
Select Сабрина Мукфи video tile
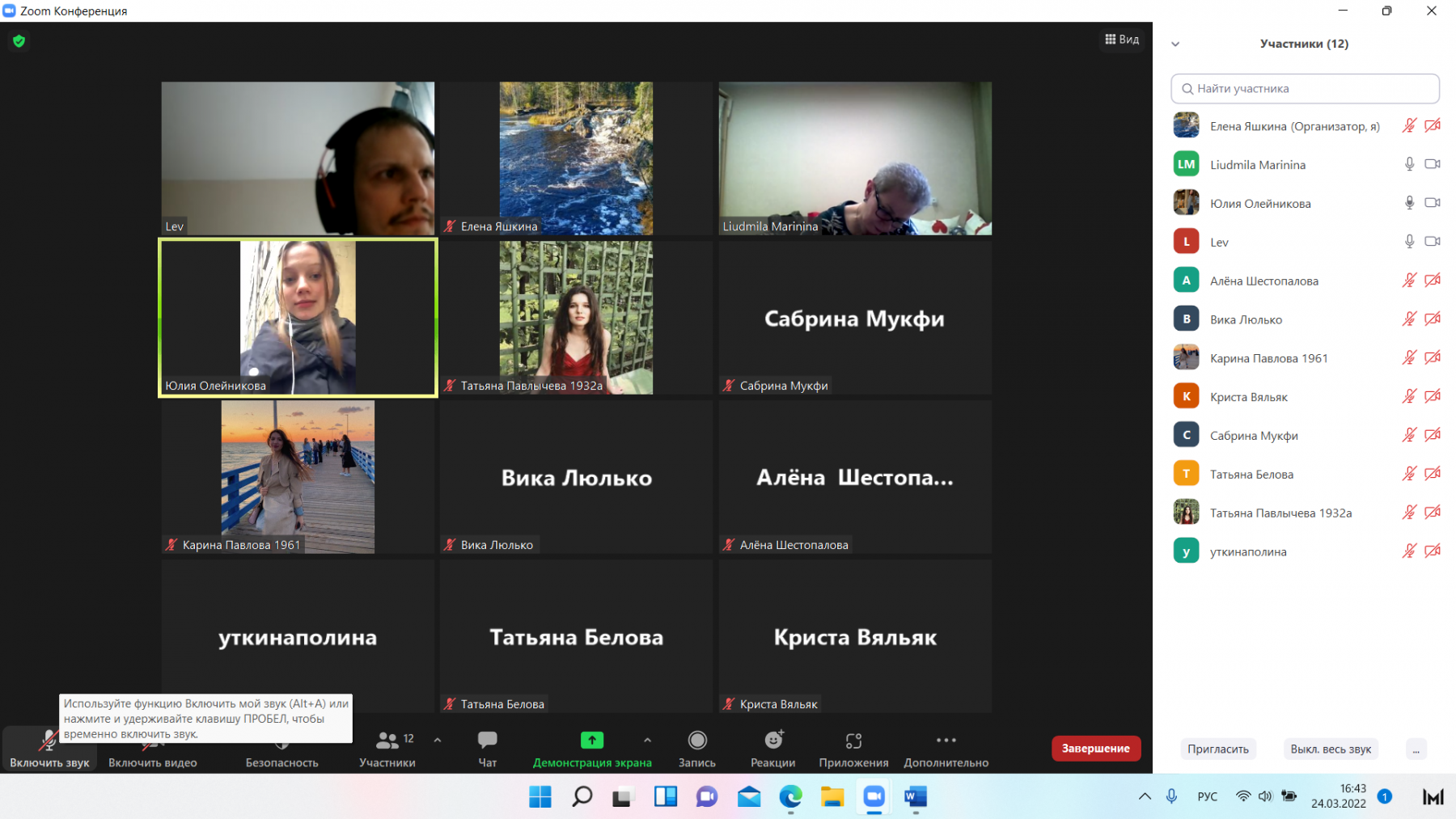coord(855,318)
